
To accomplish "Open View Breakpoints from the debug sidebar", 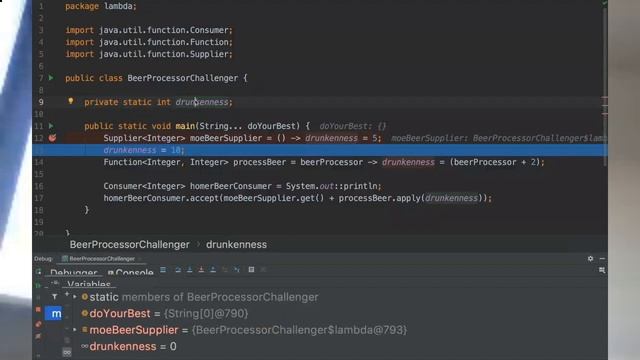I will pos(38,324).
